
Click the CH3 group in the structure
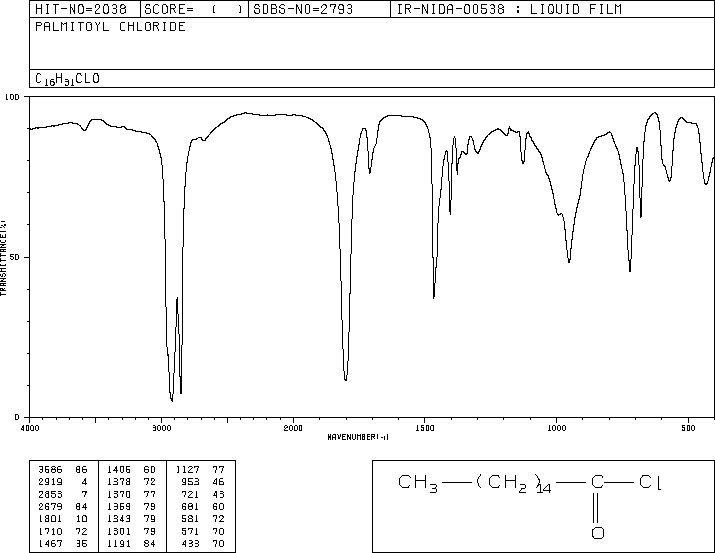[x=418, y=483]
